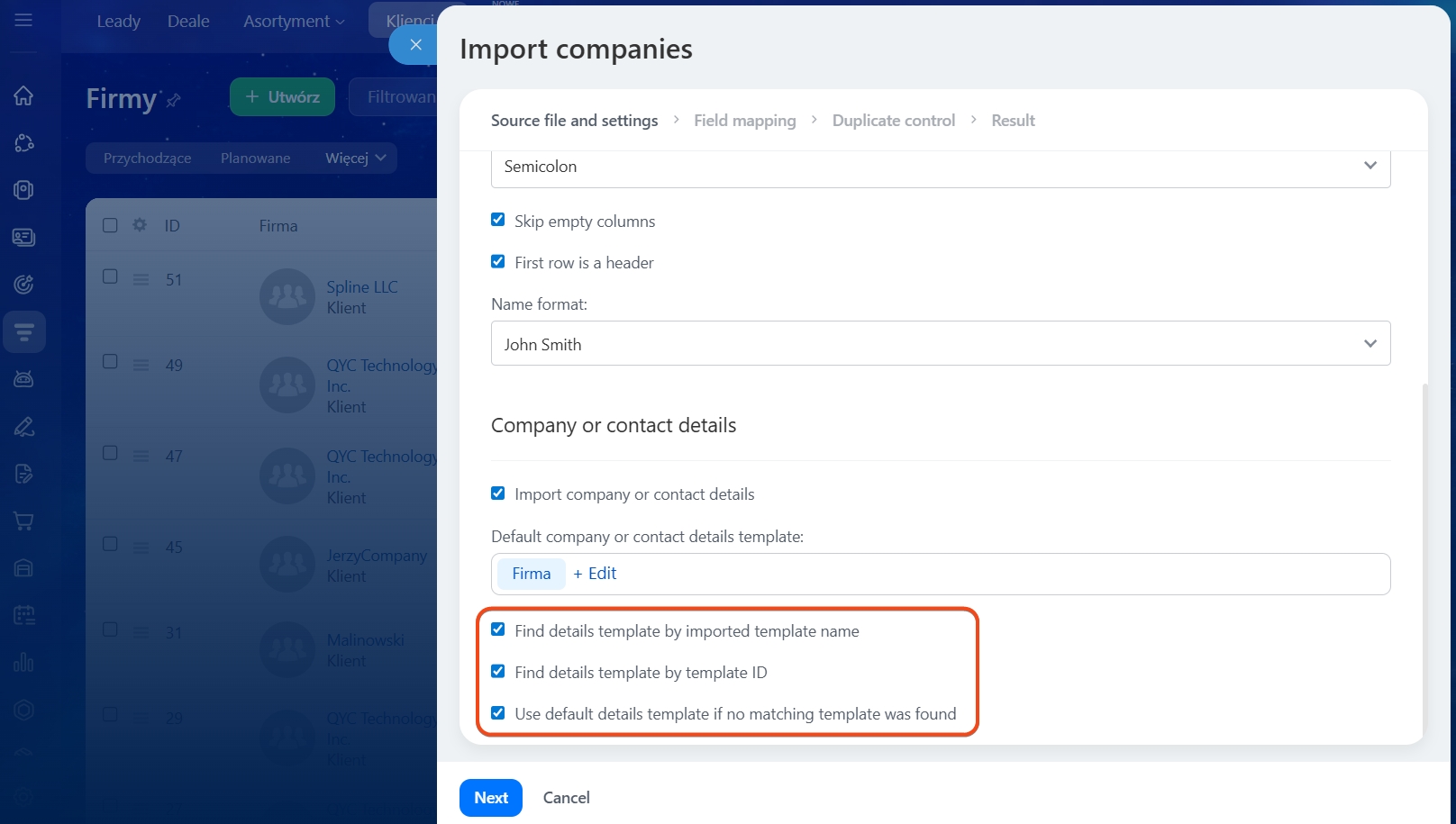The width and height of the screenshot is (1456, 824).
Task: Expand the Więcej dropdown
Action: pos(355,158)
